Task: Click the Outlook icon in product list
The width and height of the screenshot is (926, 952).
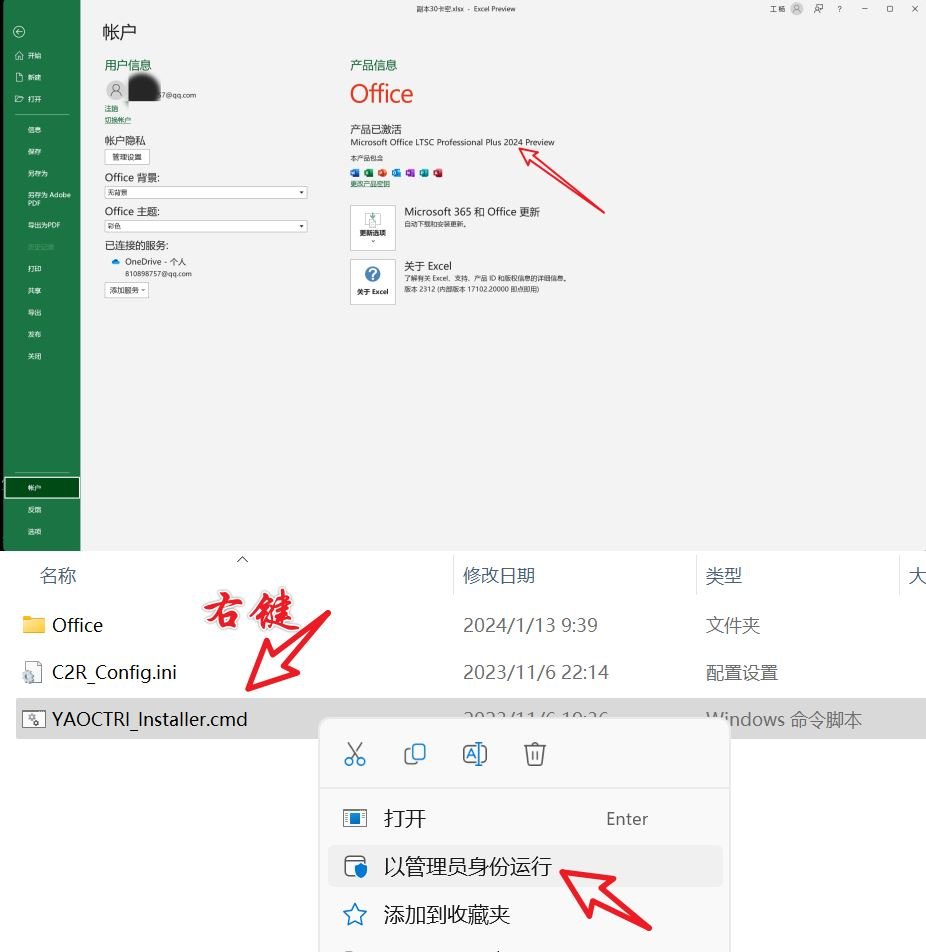Action: 397,173
